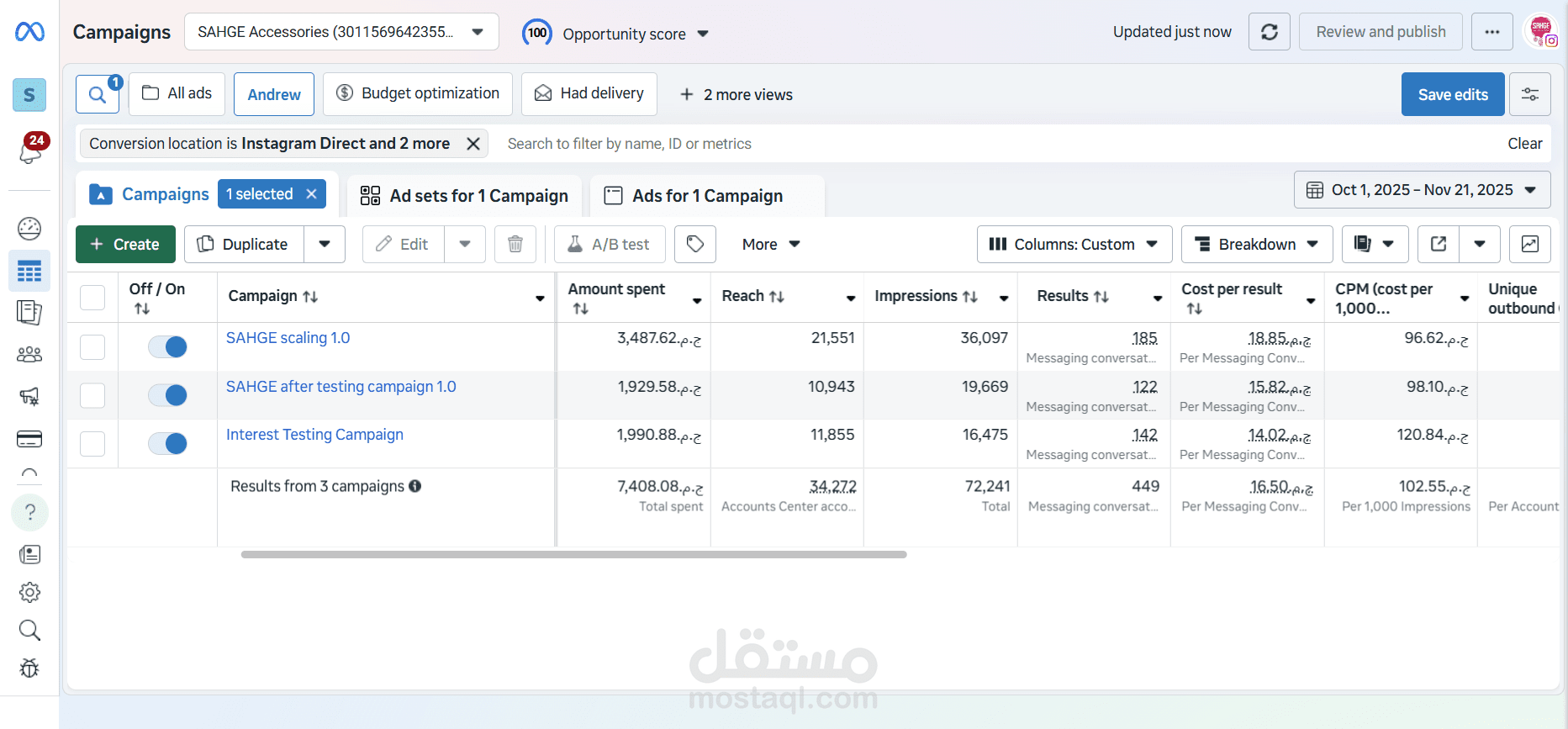Open the export options dropdown arrow

(1480, 244)
